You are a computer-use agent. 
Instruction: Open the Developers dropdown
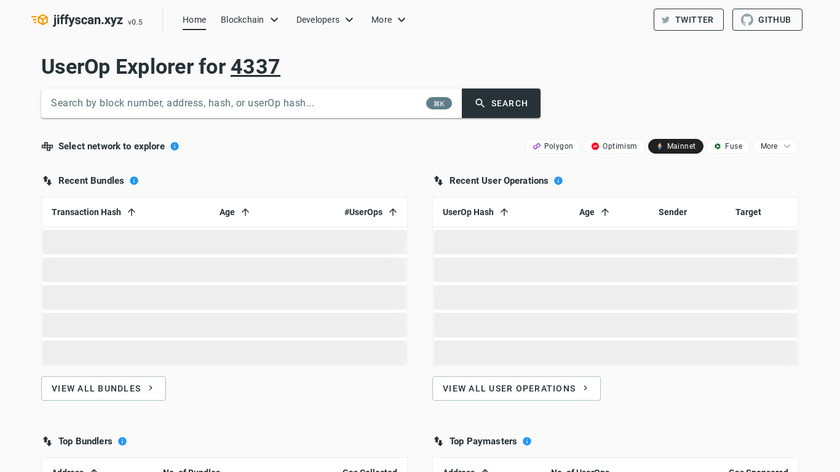click(x=325, y=20)
